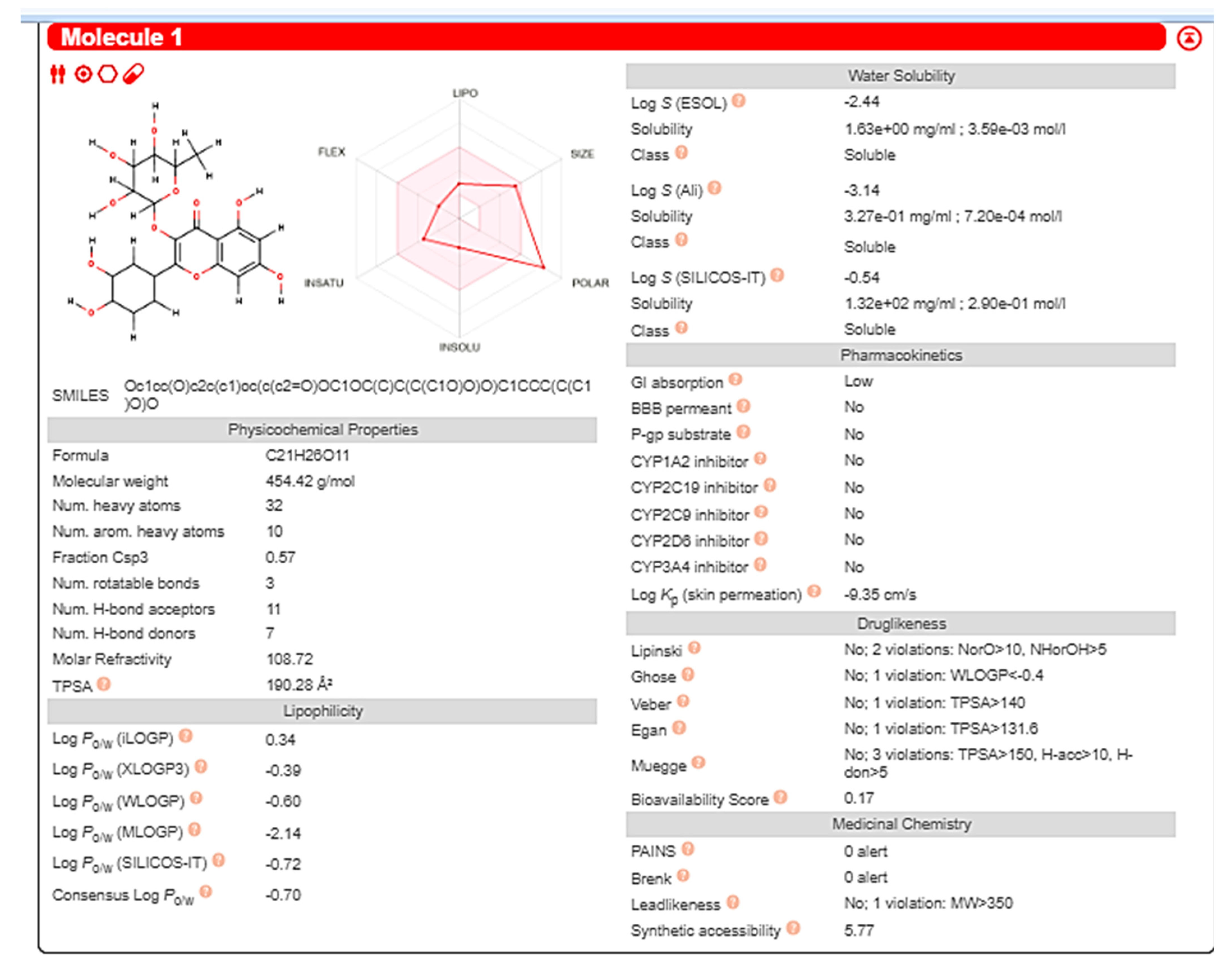The image size is (1232, 963).
Task: Click help icon beside GI absorption
Action: pyautogui.click(x=735, y=379)
